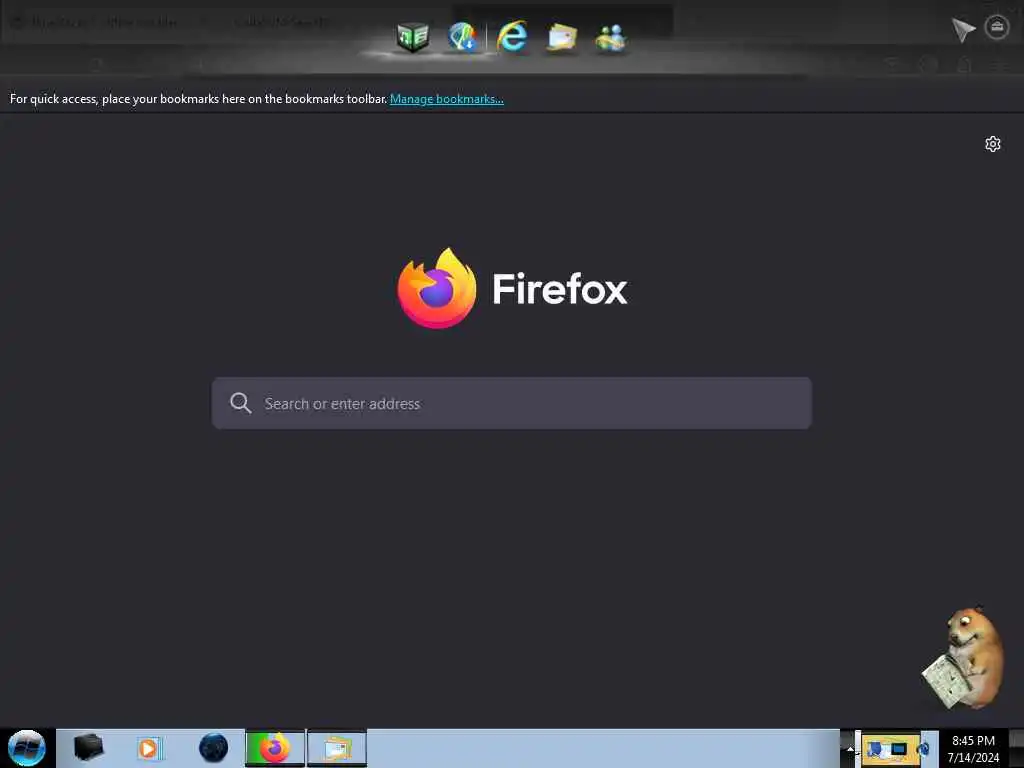Open the mail envelope dock icon
Image resolution: width=1024 pixels, height=768 pixels.
(x=562, y=37)
